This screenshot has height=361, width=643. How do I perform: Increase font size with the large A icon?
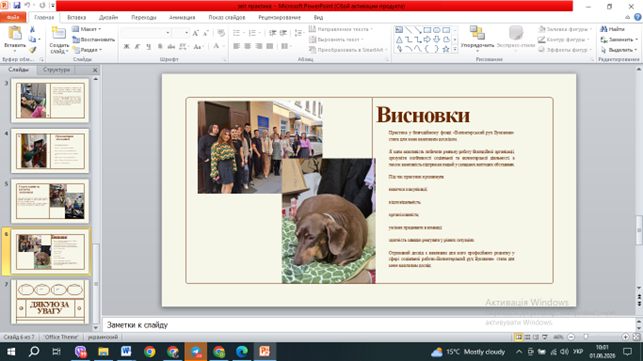point(196,33)
